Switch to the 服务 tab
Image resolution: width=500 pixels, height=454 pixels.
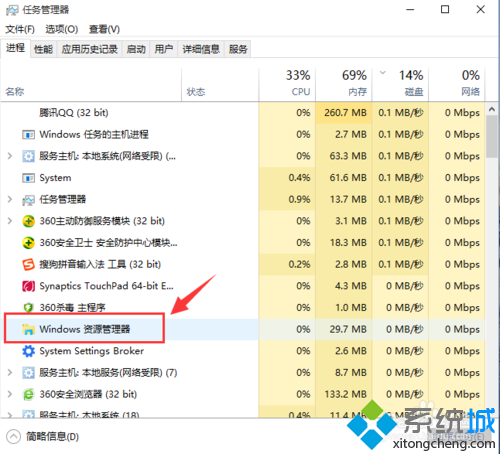238,50
